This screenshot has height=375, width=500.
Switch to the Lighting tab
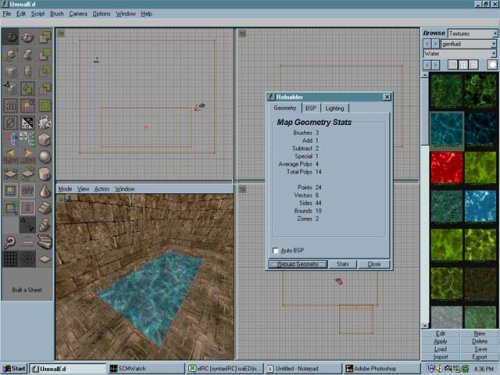335,108
